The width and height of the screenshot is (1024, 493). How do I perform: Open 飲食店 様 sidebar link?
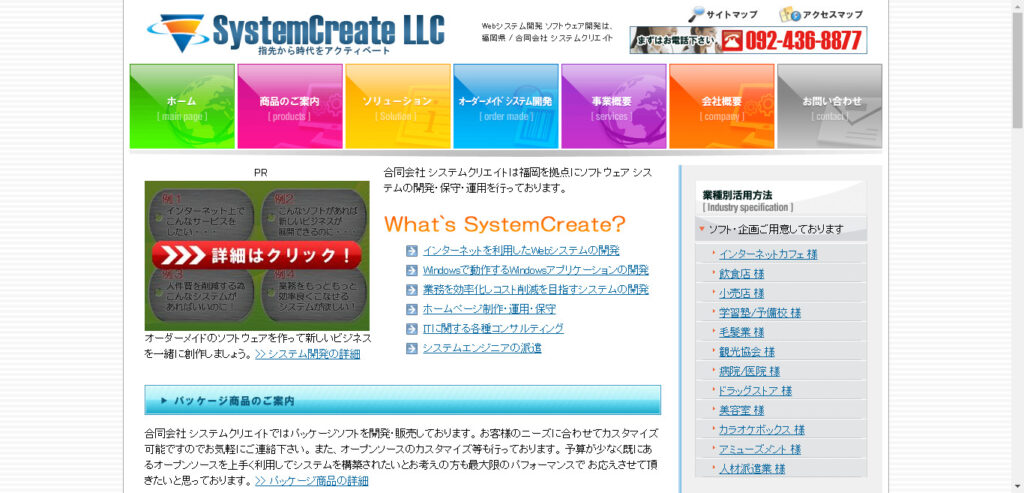741,274
